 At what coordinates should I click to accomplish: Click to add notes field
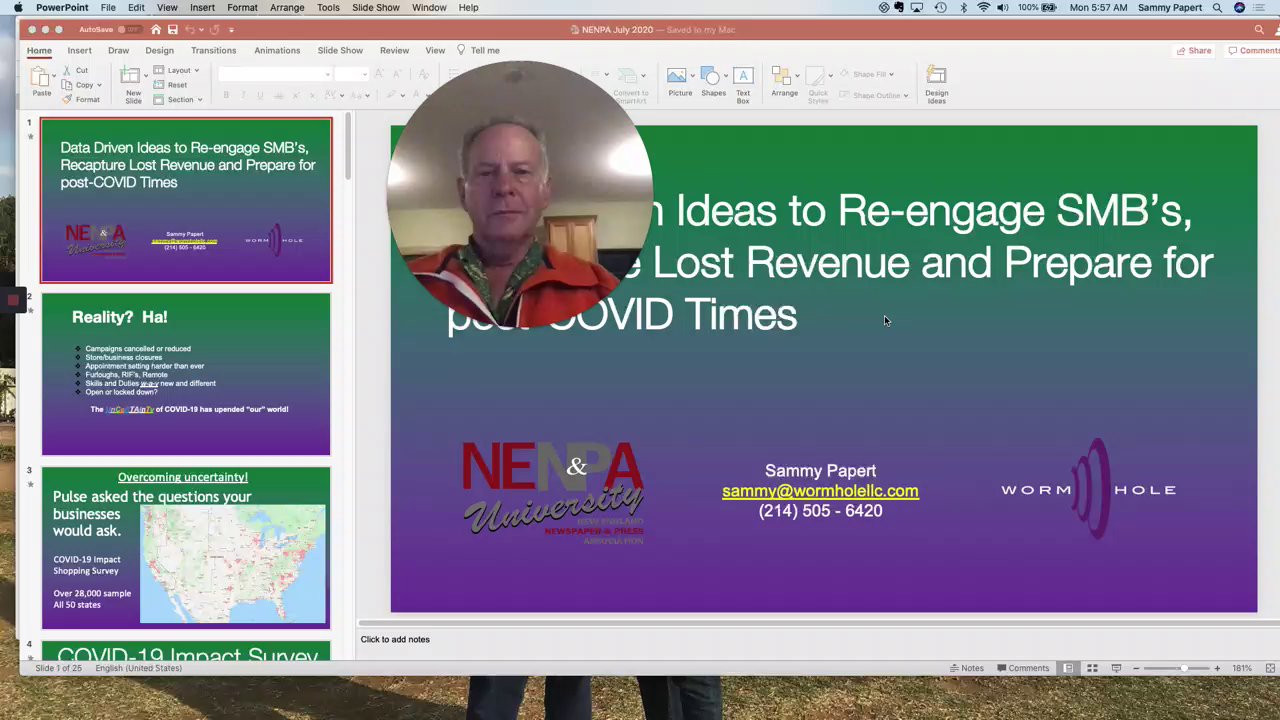pos(395,639)
